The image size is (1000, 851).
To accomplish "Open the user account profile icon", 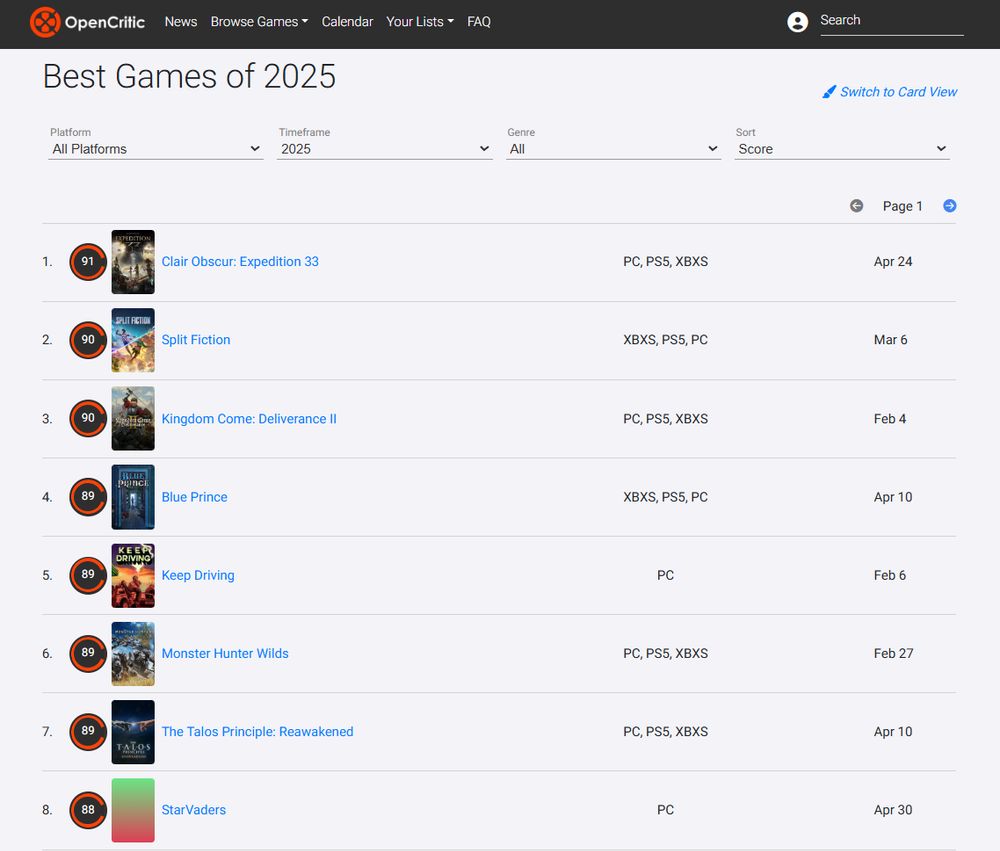I will coord(797,22).
